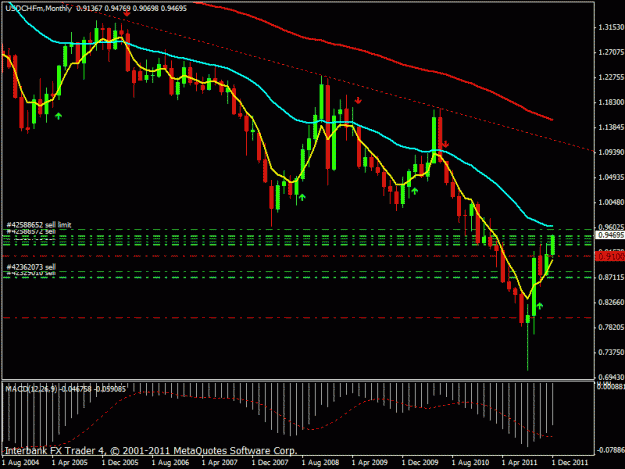Select the red dash-dot horizontal line near 0.80
625x469 pixels.
point(297,318)
